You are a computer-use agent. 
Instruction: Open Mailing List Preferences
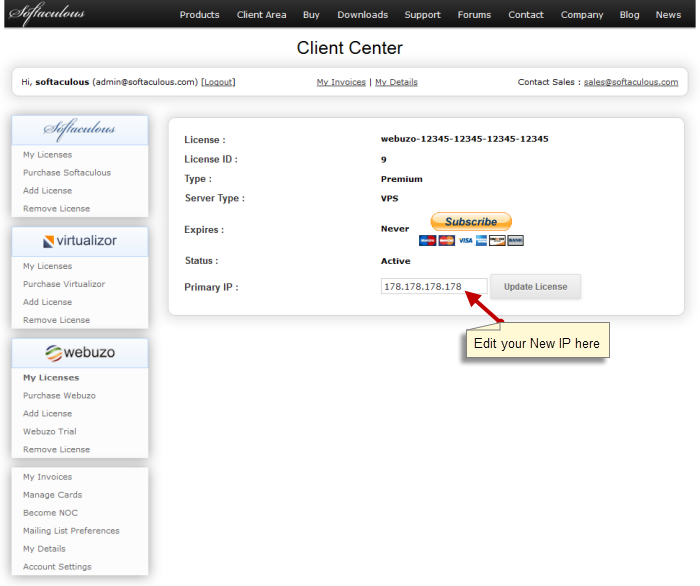[71, 531]
